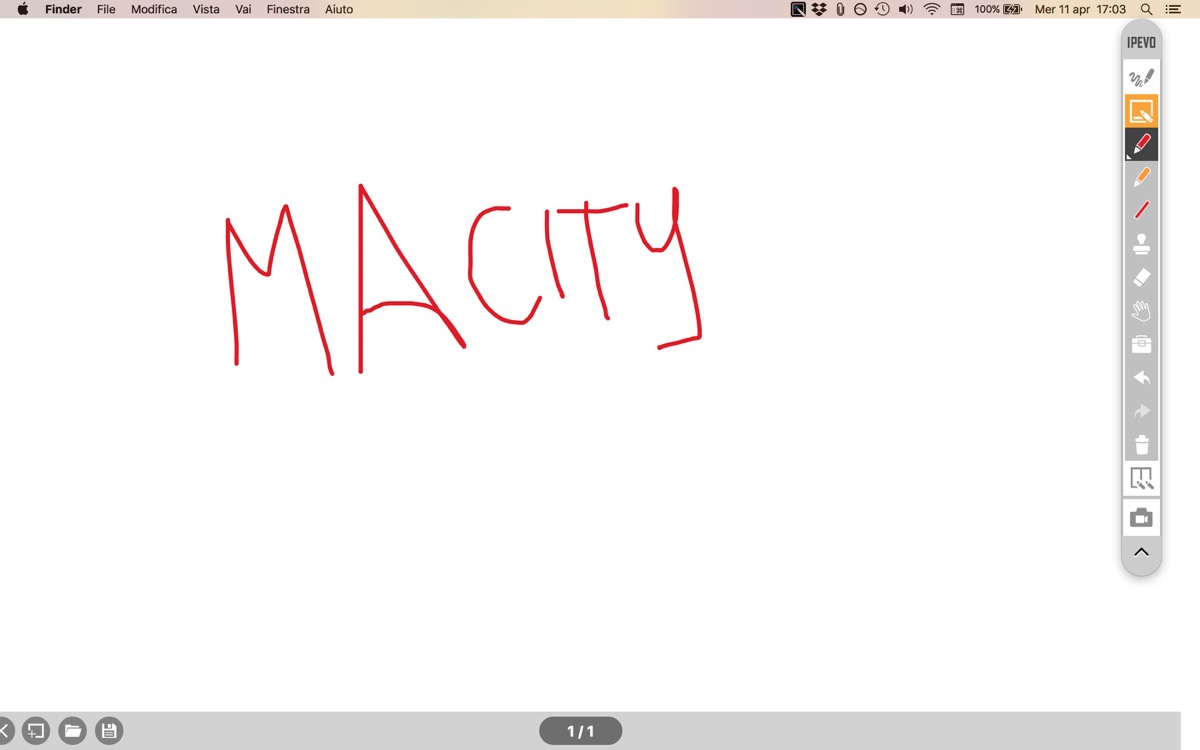Viewport: 1200px width, 750px height.
Task: Choose the red marker pen tool
Action: coord(1141,144)
